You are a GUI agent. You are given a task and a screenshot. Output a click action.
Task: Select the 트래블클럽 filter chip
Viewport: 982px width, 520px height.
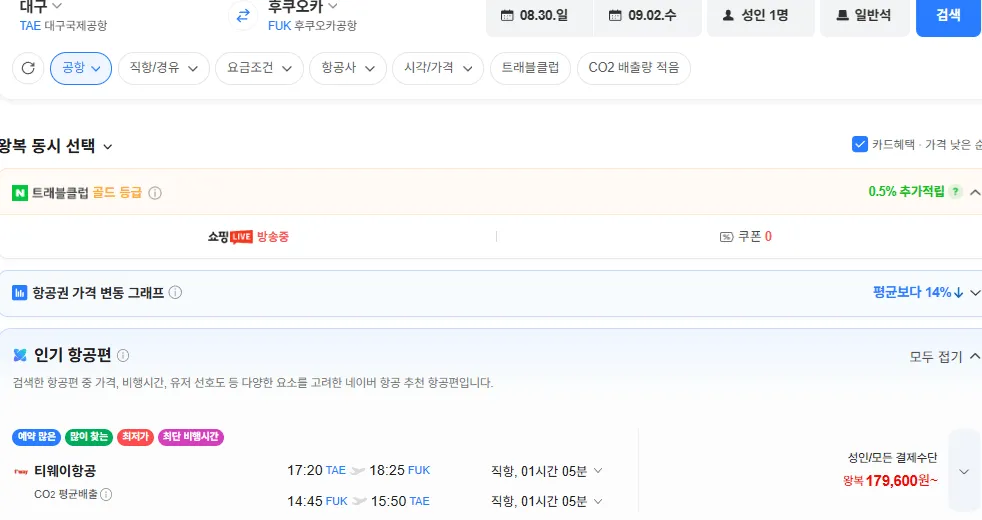coord(530,68)
